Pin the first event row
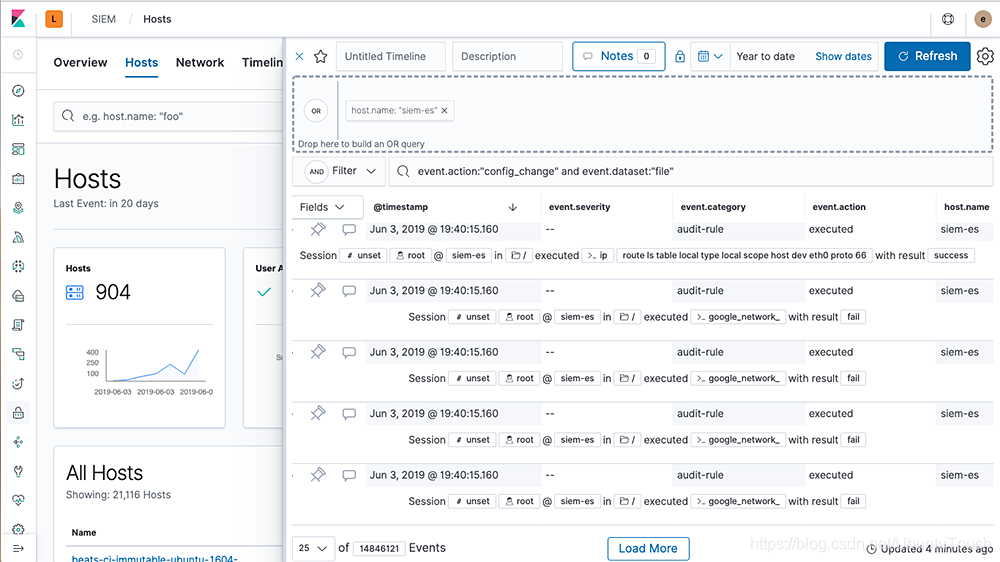The image size is (1000, 562). coord(318,229)
